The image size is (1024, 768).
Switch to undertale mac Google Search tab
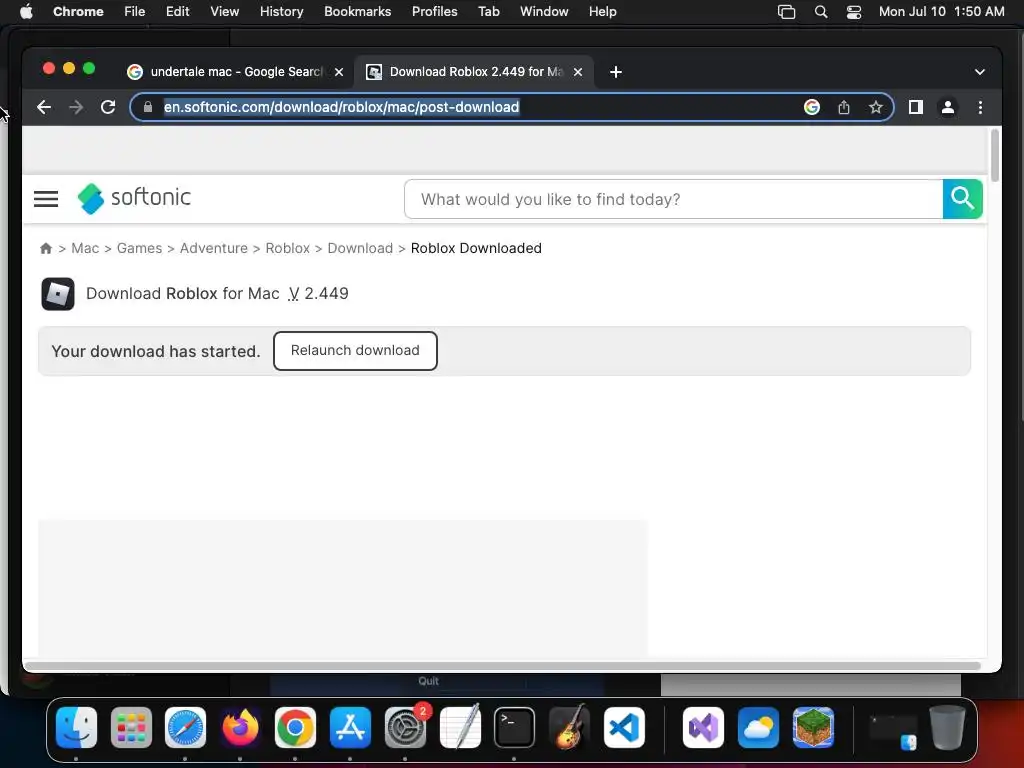tap(236, 72)
